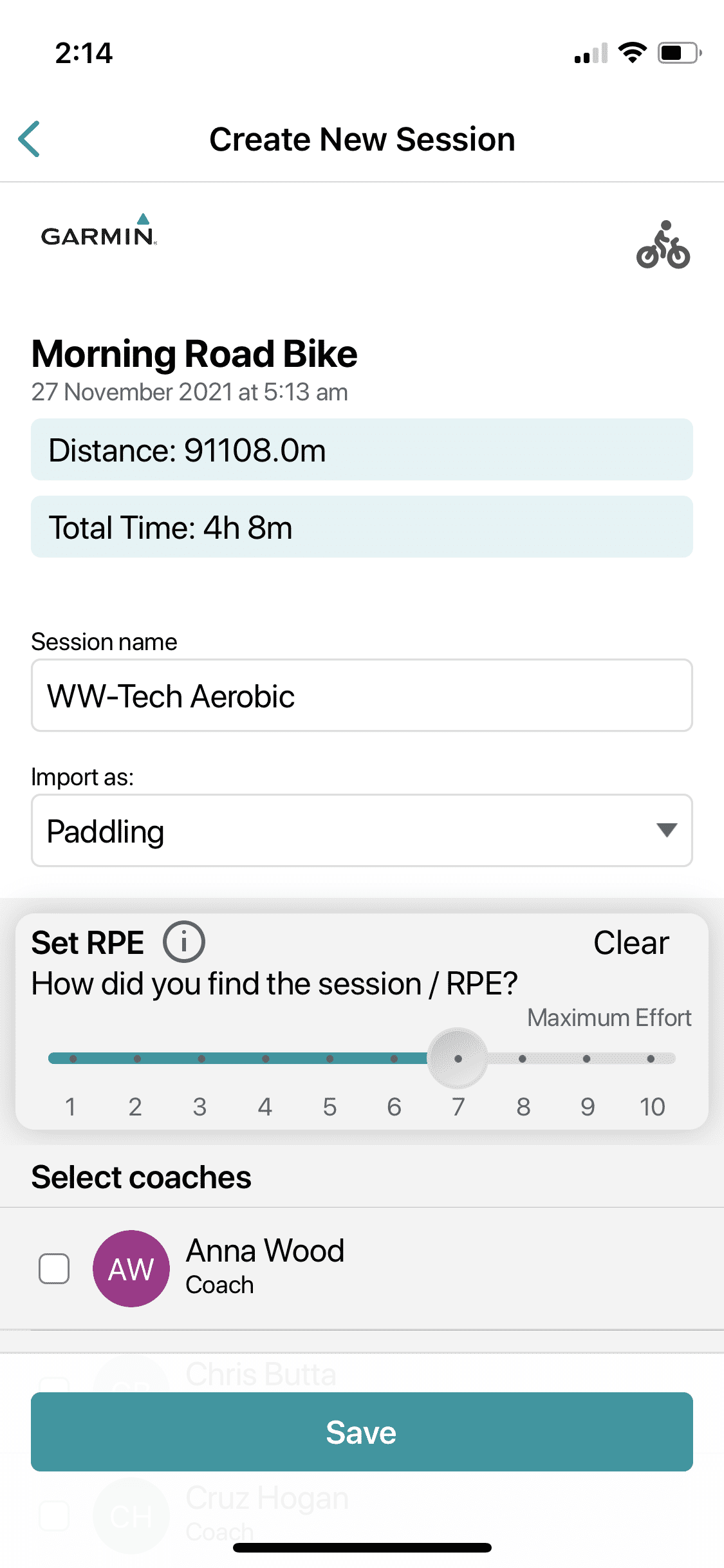The width and height of the screenshot is (724, 1568).
Task: Check the Cruz Hogan coach checkbox
Action: (x=54, y=1515)
